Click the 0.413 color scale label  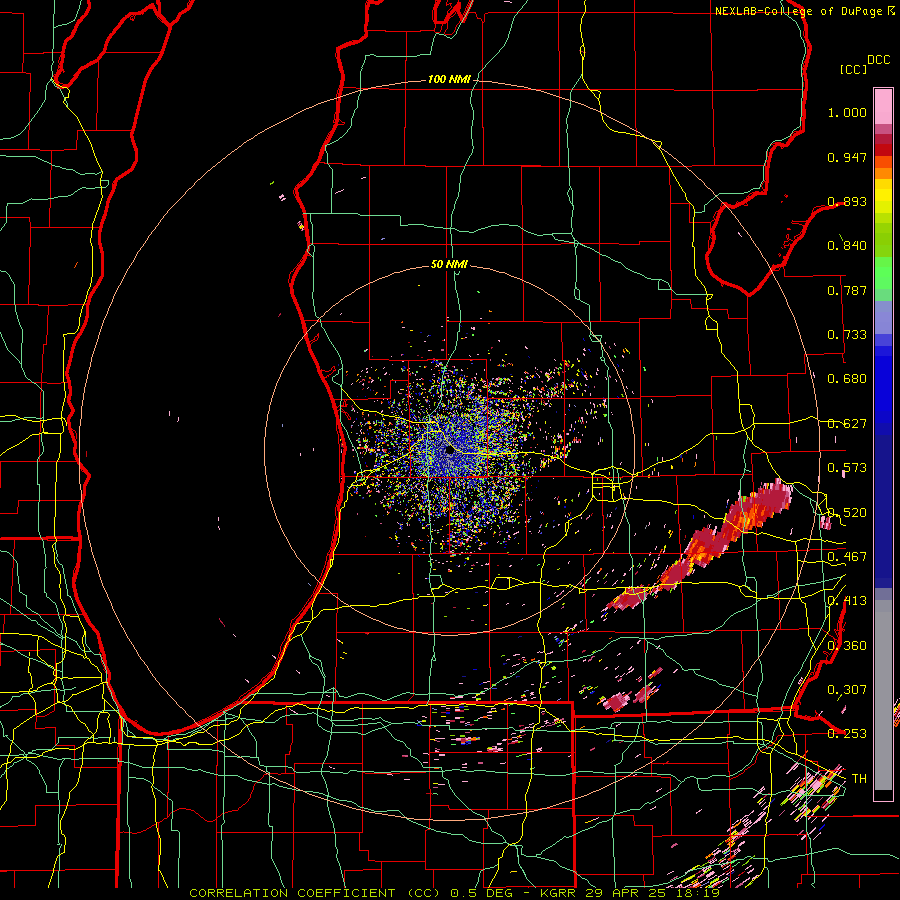(847, 601)
